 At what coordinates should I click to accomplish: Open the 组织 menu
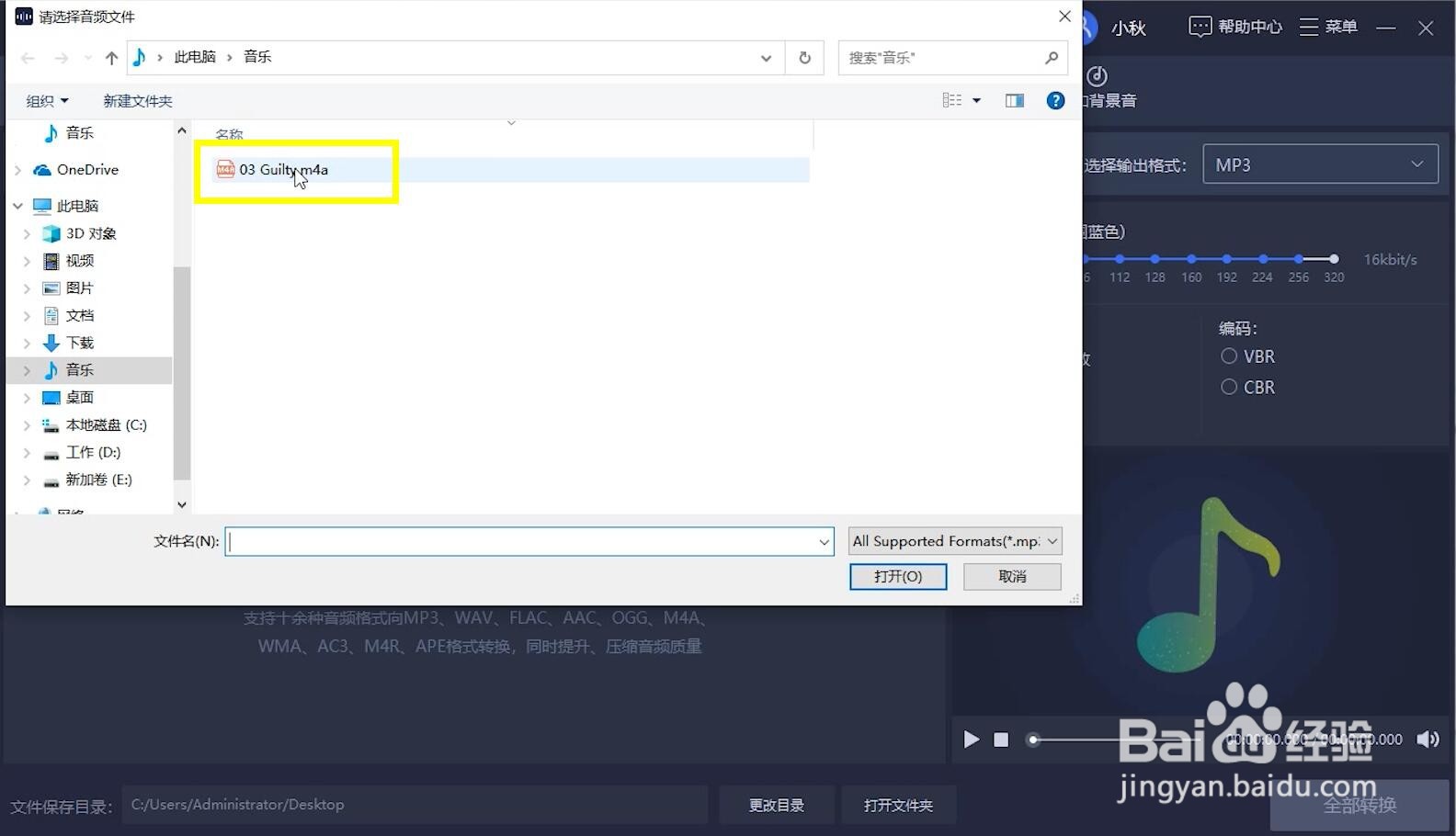(x=47, y=101)
